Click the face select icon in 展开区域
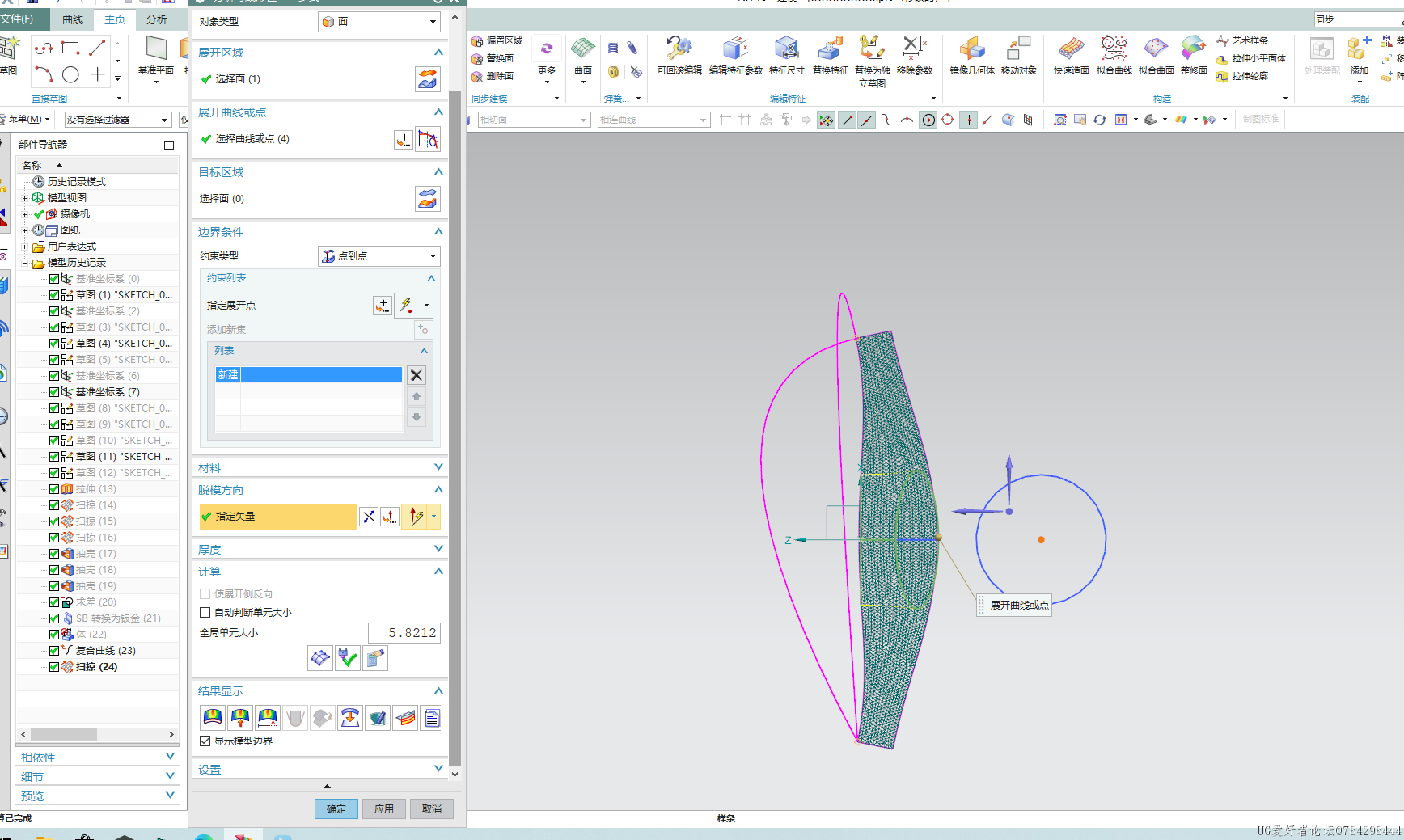 pos(427,79)
